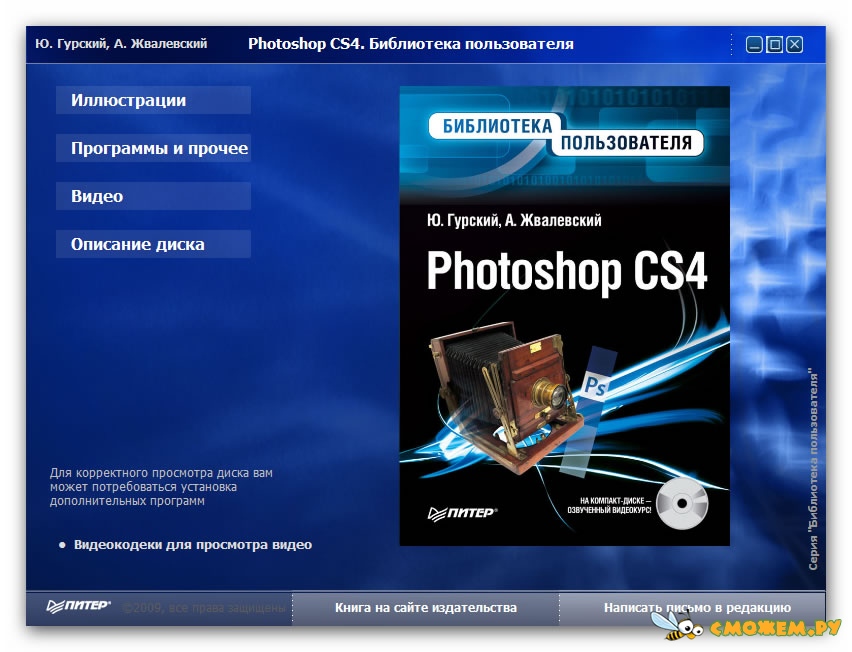Click the note Для корректного просмотра диска
This screenshot has height=652, width=852.
coord(161,487)
